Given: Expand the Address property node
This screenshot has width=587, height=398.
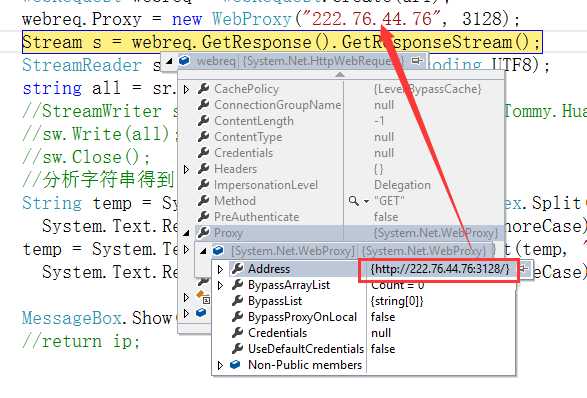Looking at the screenshot, I should (220, 269).
